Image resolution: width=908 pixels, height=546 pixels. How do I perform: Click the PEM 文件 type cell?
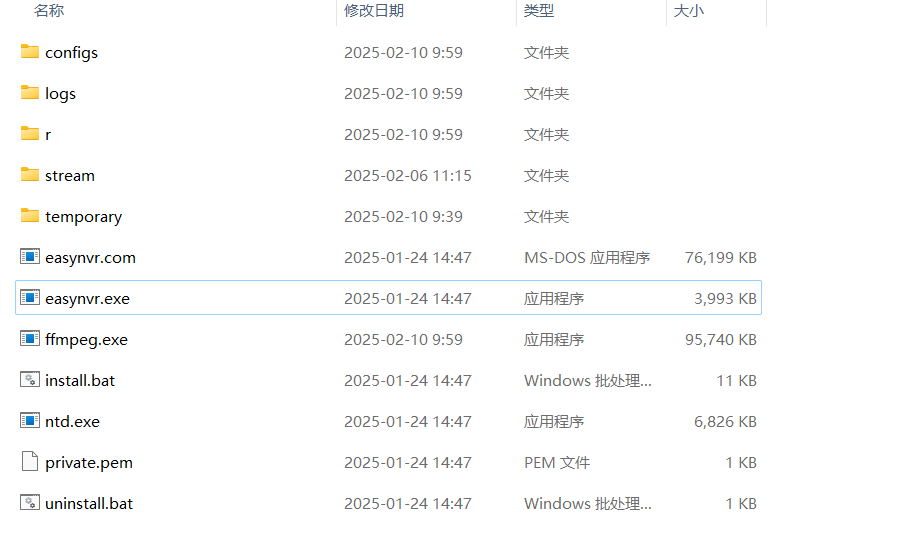[x=557, y=463]
